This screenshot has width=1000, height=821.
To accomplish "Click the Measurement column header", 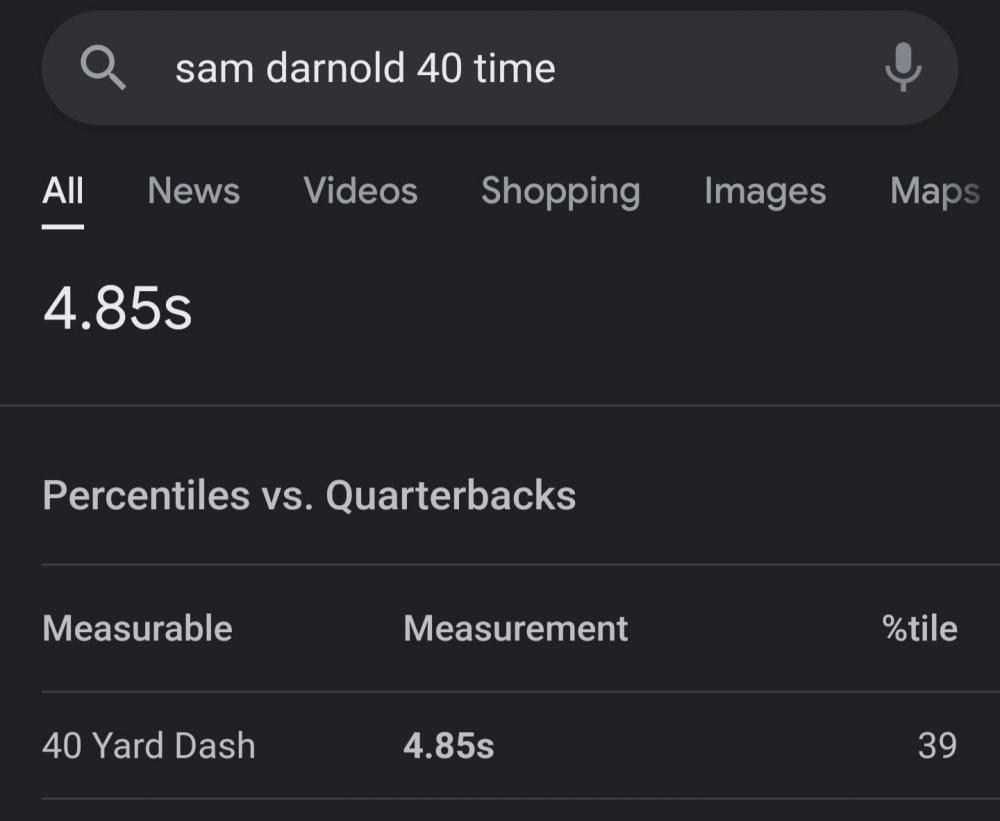I will point(516,628).
